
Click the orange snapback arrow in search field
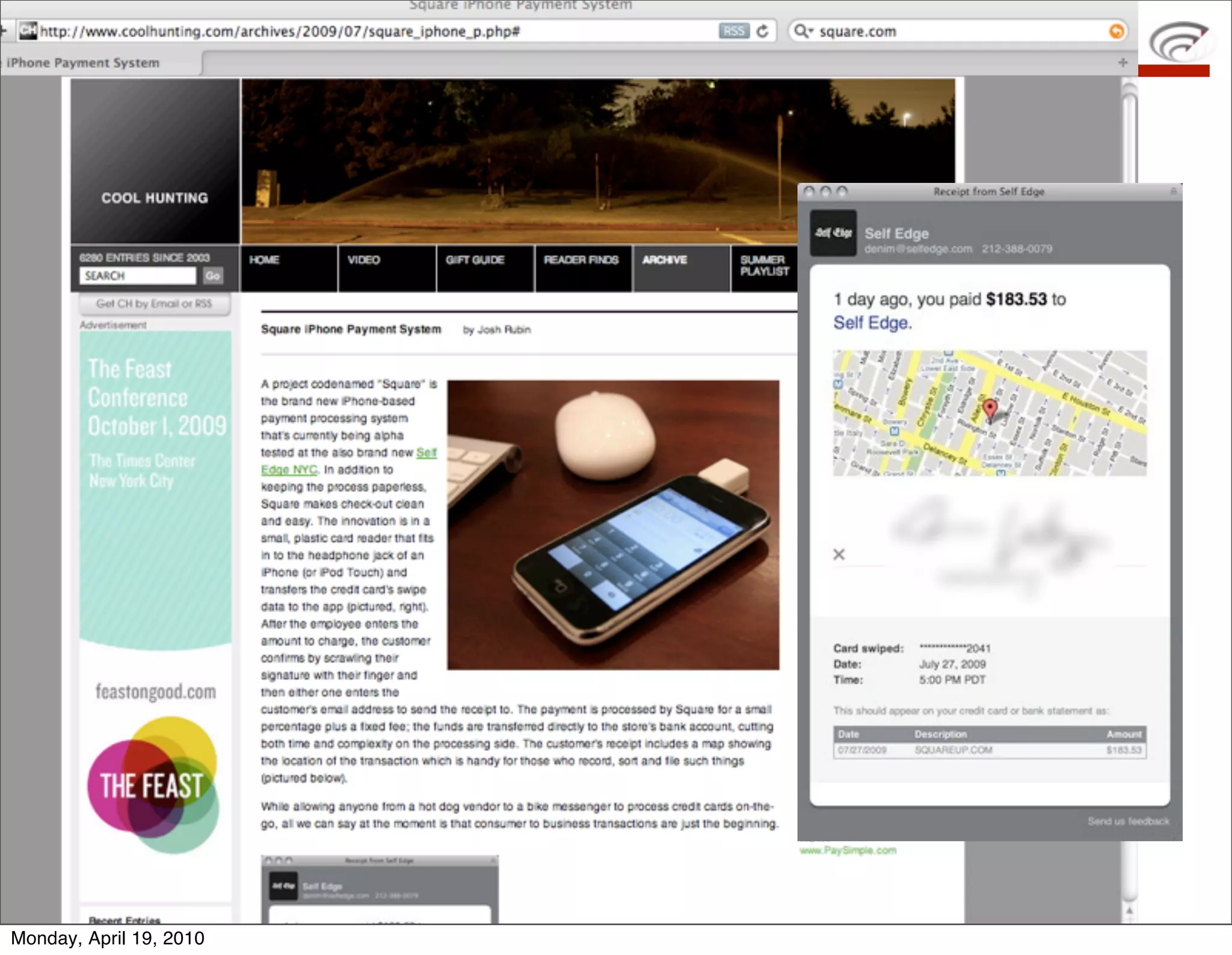1116,31
